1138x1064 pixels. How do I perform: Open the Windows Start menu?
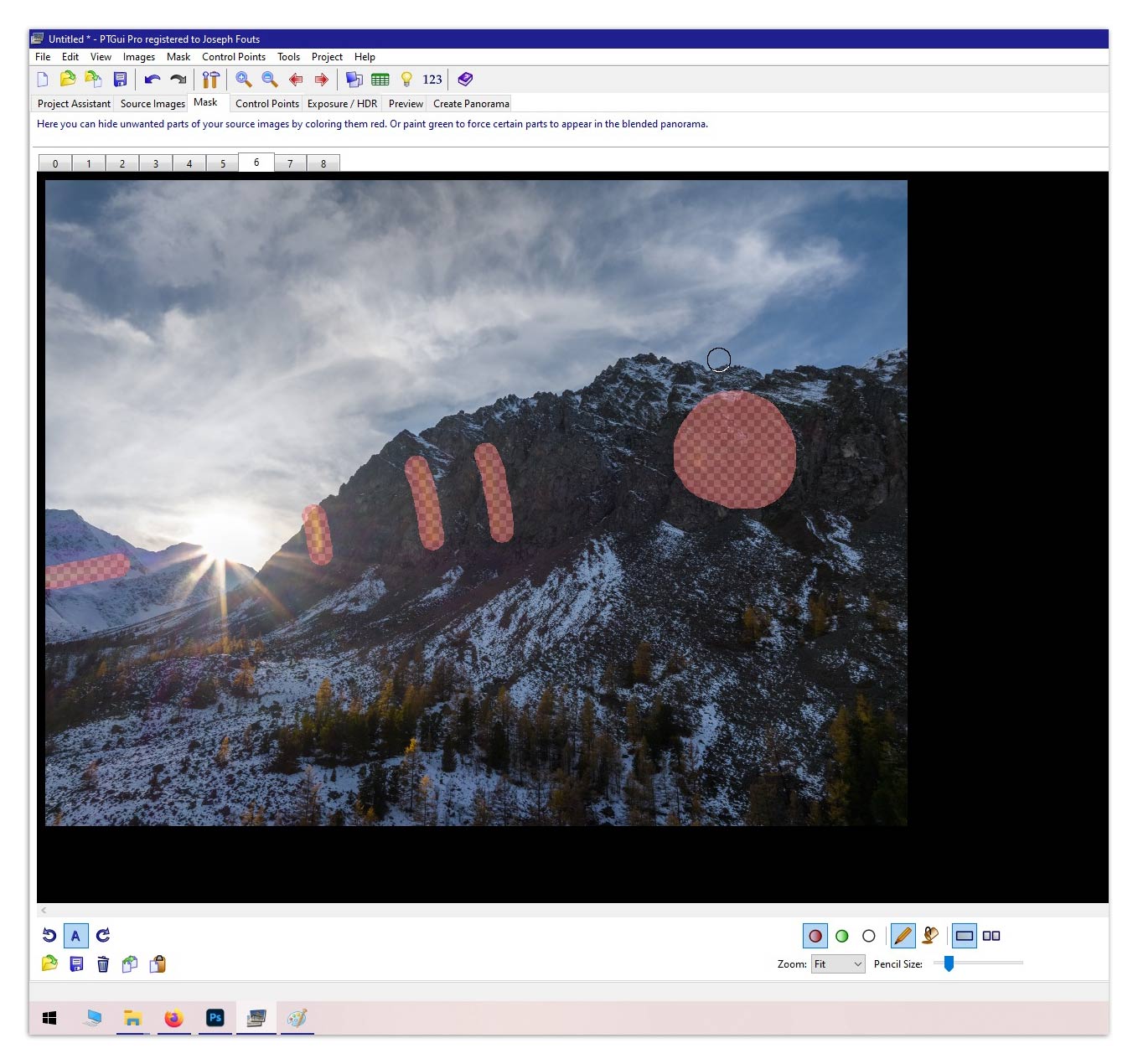[x=49, y=1018]
